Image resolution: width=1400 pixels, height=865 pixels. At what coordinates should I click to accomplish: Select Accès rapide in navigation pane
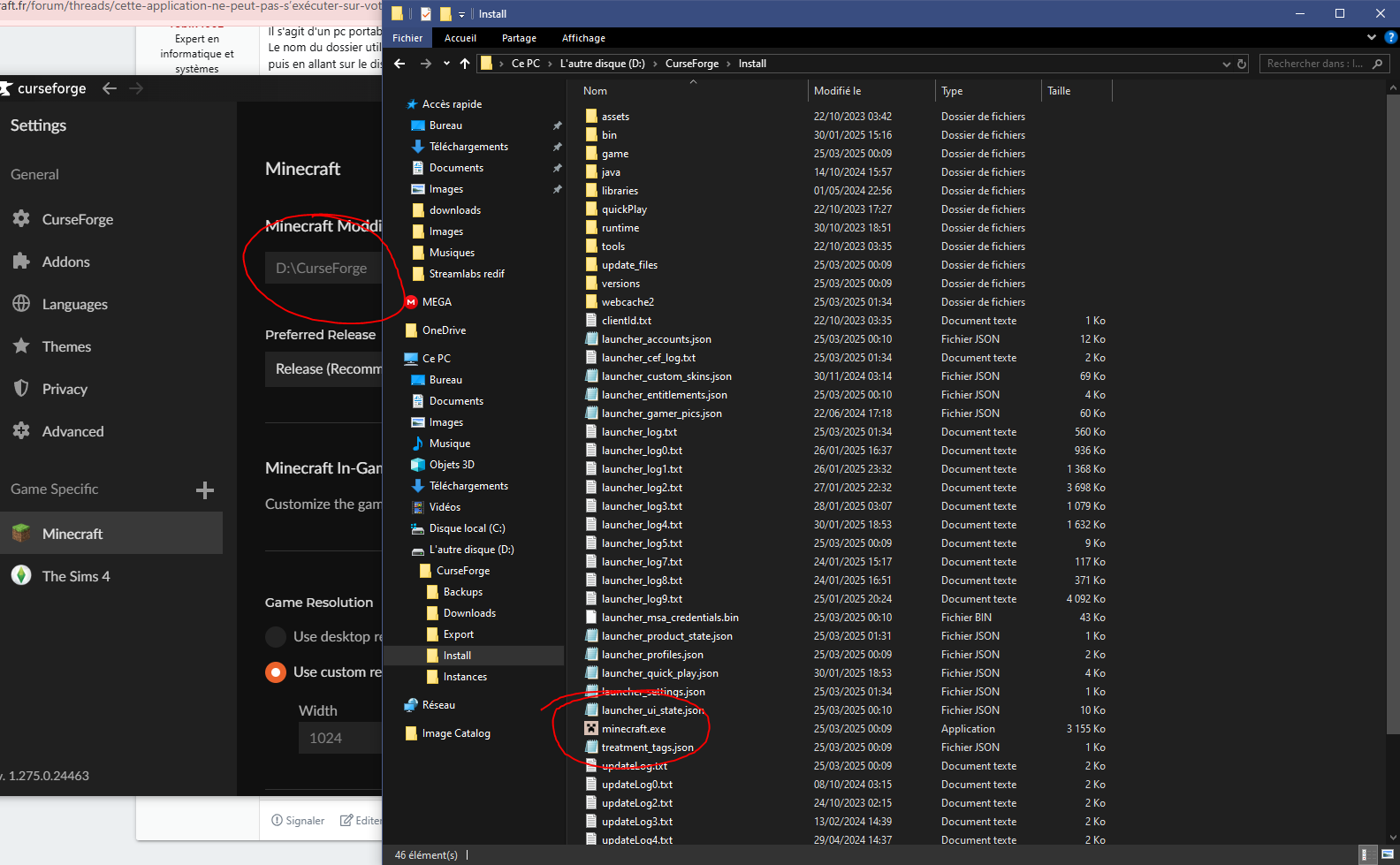[452, 104]
